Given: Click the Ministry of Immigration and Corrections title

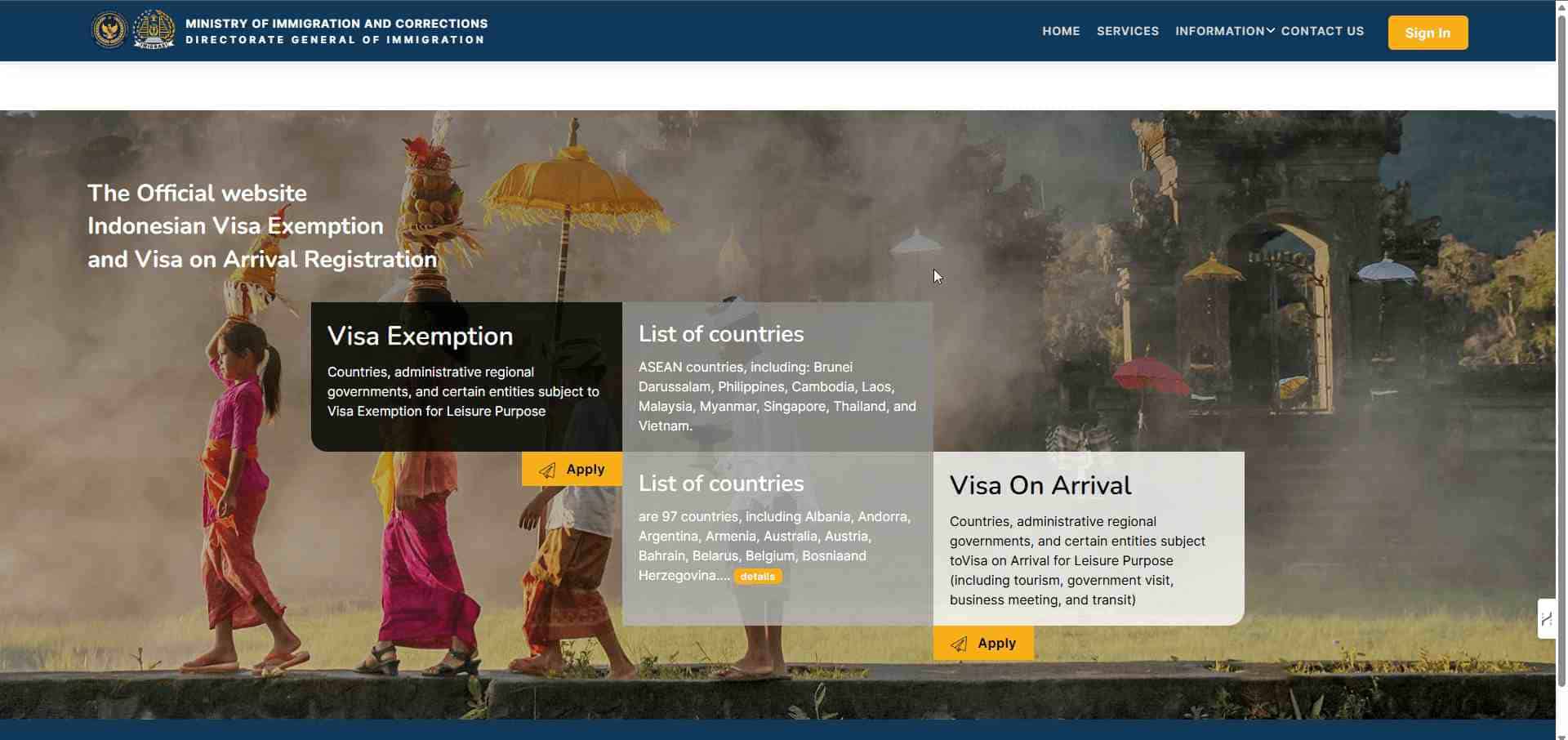Looking at the screenshot, I should (x=336, y=24).
